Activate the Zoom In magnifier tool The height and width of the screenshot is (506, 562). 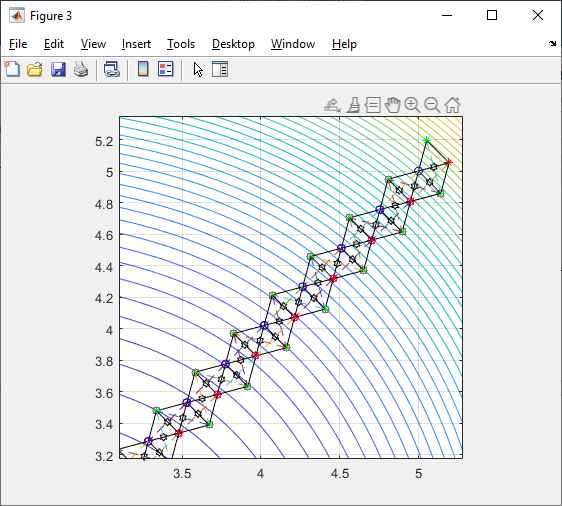412,105
